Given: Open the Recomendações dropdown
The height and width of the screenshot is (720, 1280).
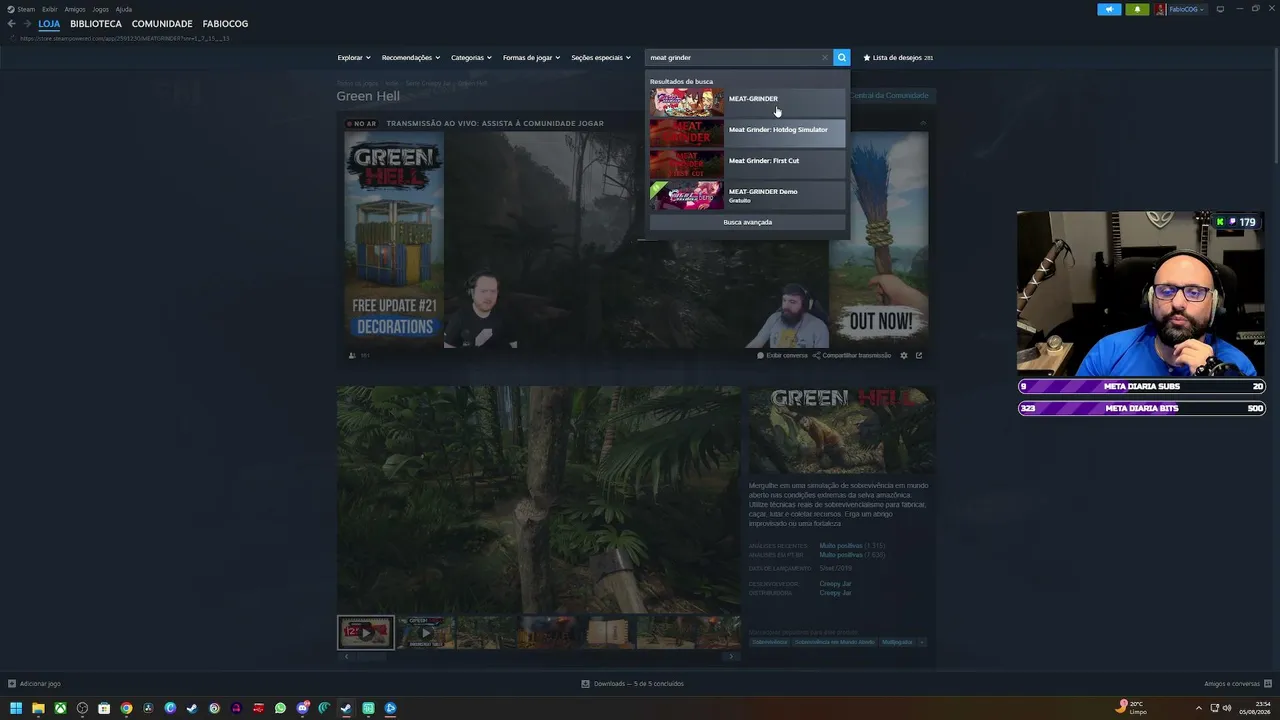Looking at the screenshot, I should click(x=411, y=58).
